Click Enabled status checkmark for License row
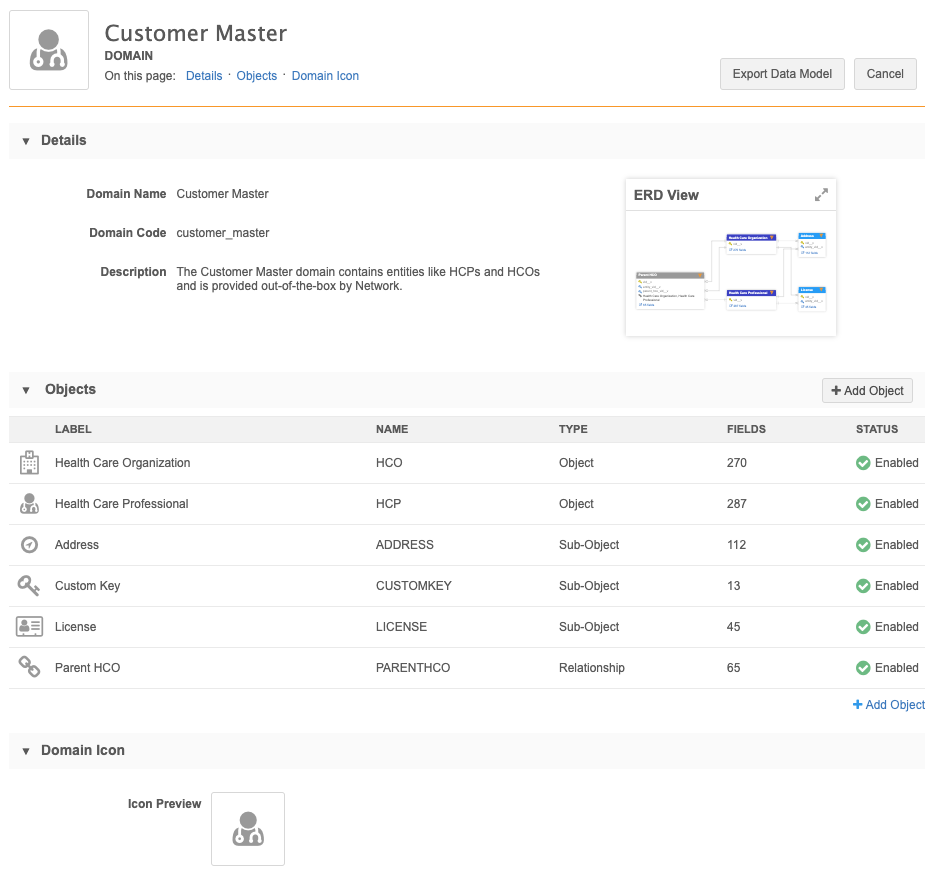 click(x=863, y=627)
